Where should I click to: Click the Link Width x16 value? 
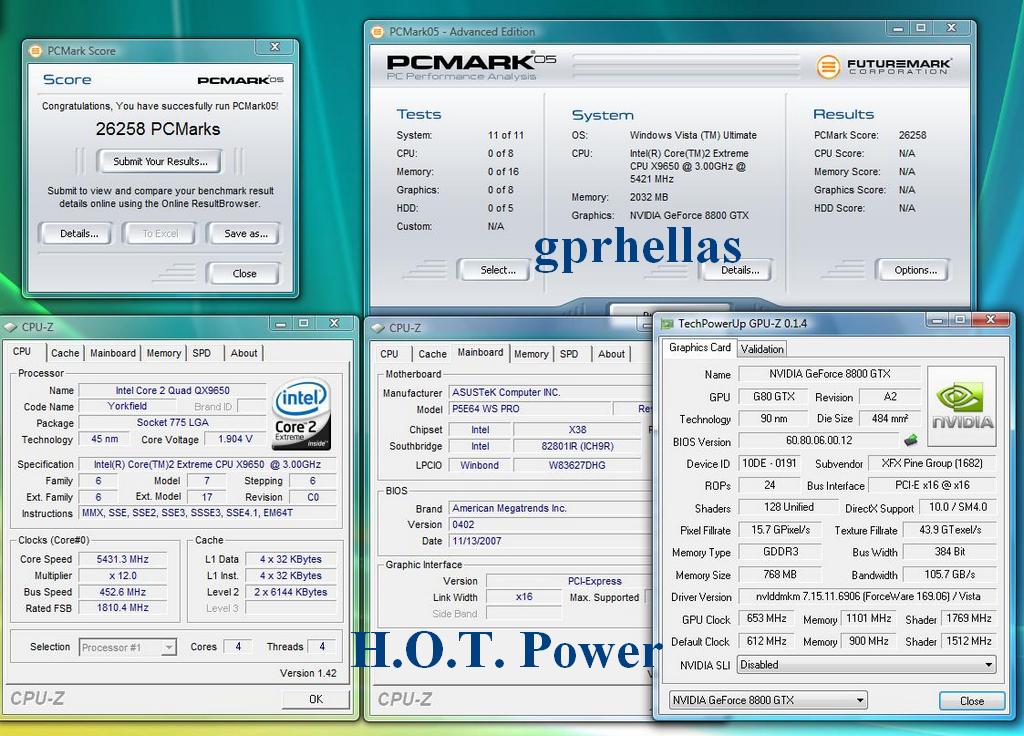[524, 597]
